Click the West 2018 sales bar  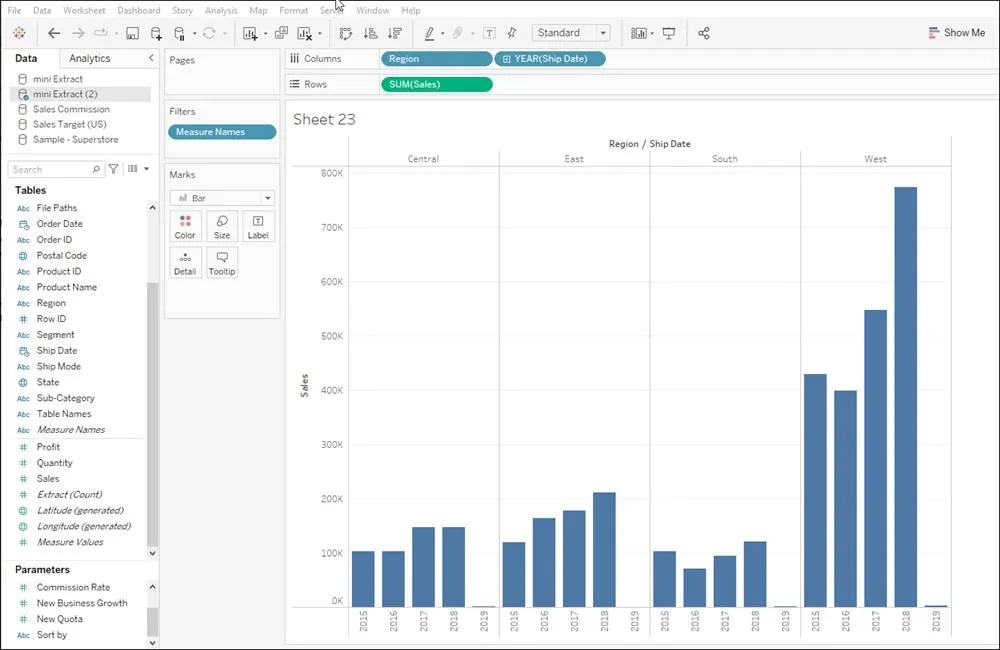pos(906,397)
